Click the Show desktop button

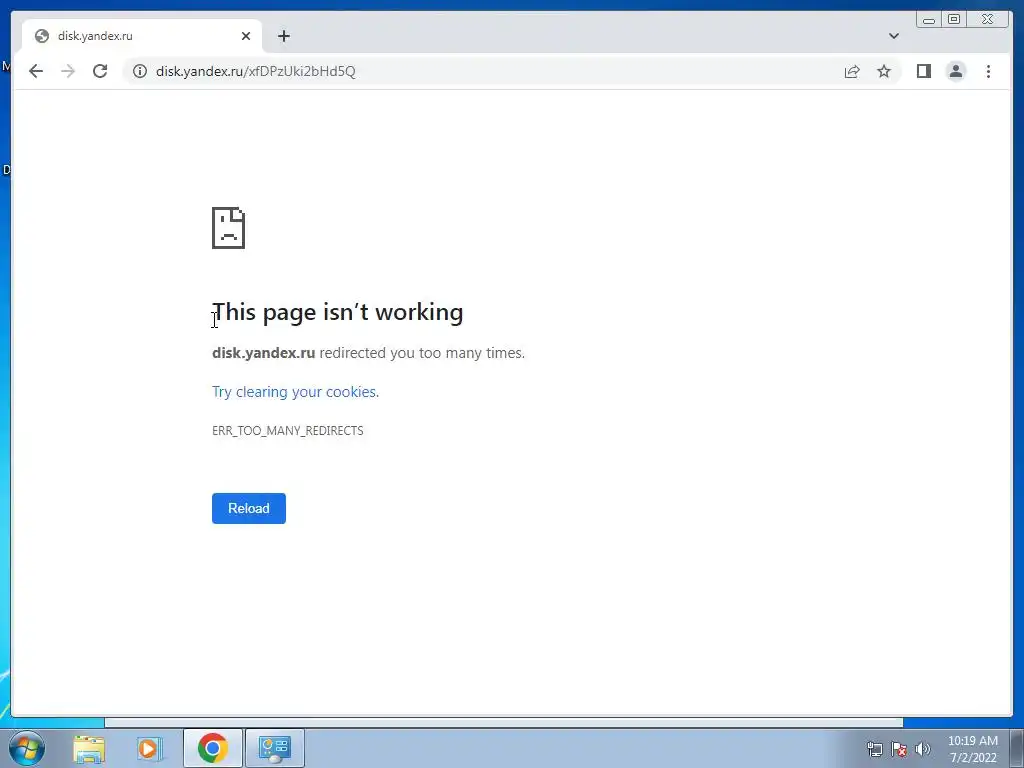1017,748
